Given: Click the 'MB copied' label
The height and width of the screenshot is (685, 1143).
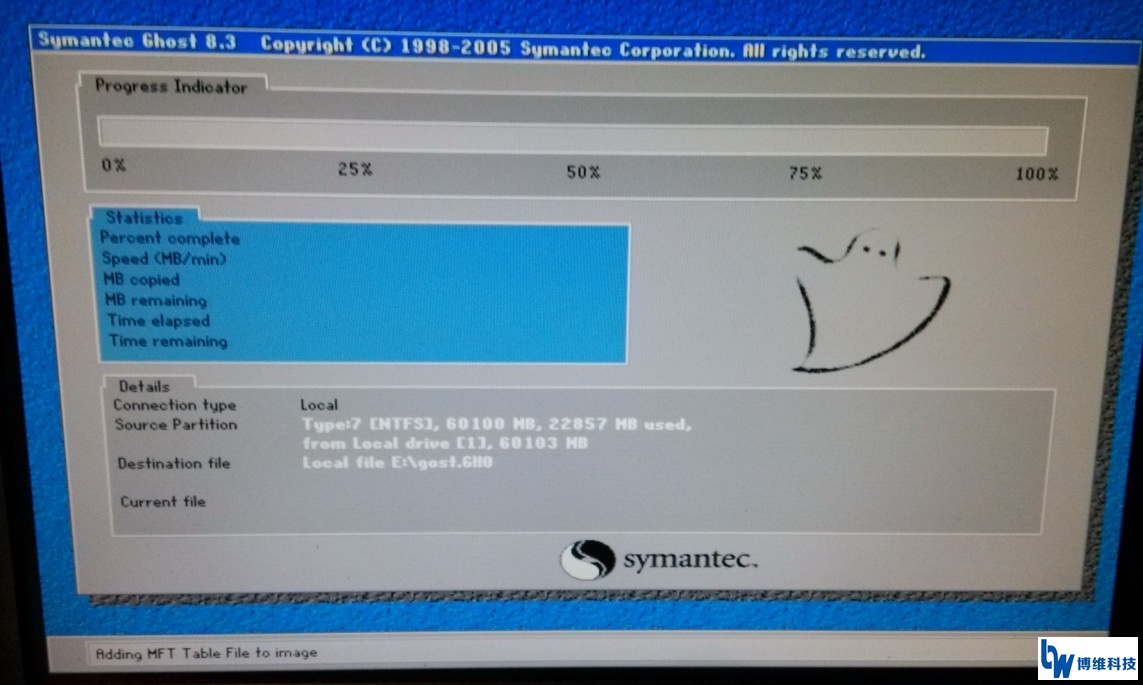Looking at the screenshot, I should pyautogui.click(x=141, y=279).
